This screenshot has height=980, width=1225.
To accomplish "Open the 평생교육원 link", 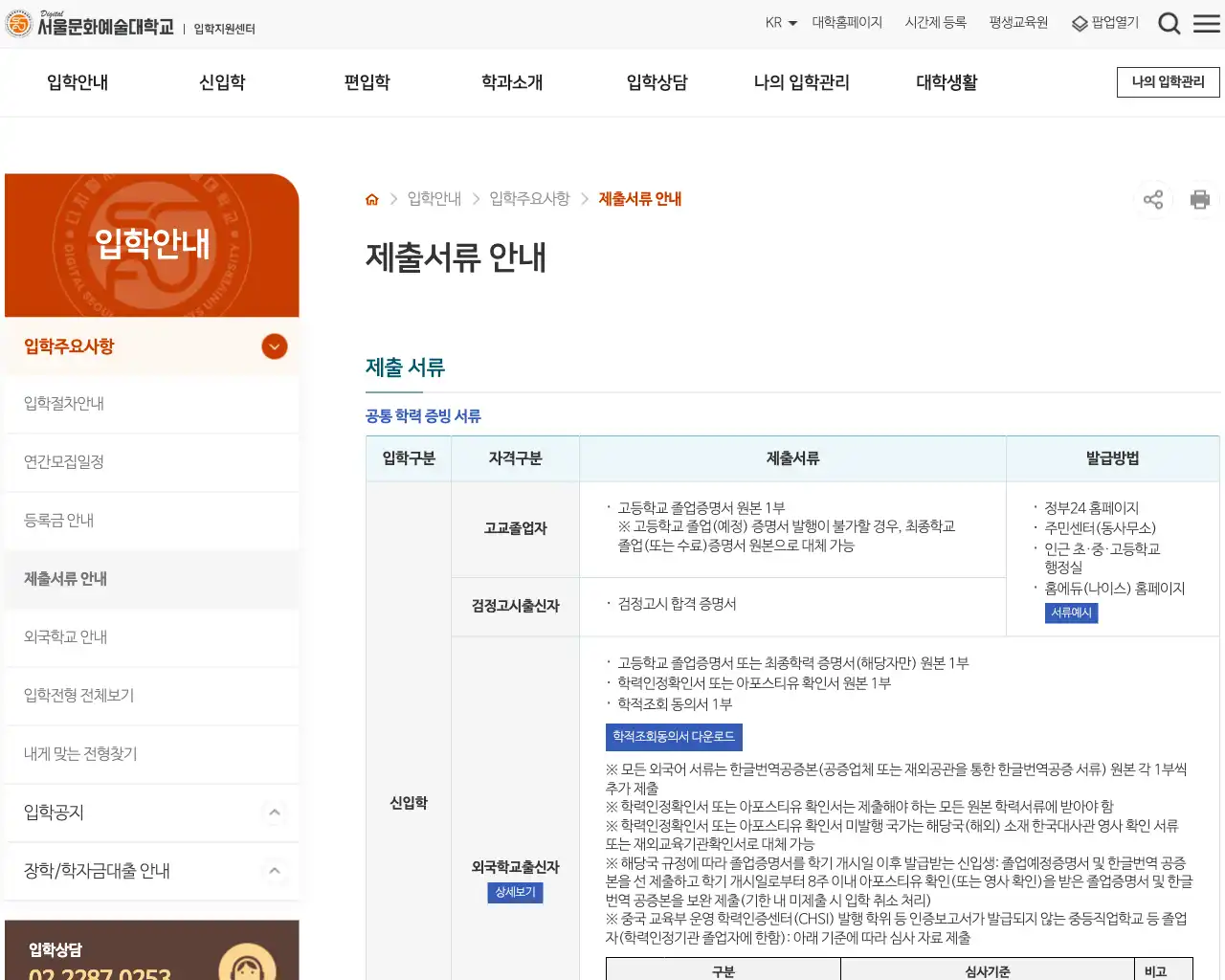I will coord(1018,22).
